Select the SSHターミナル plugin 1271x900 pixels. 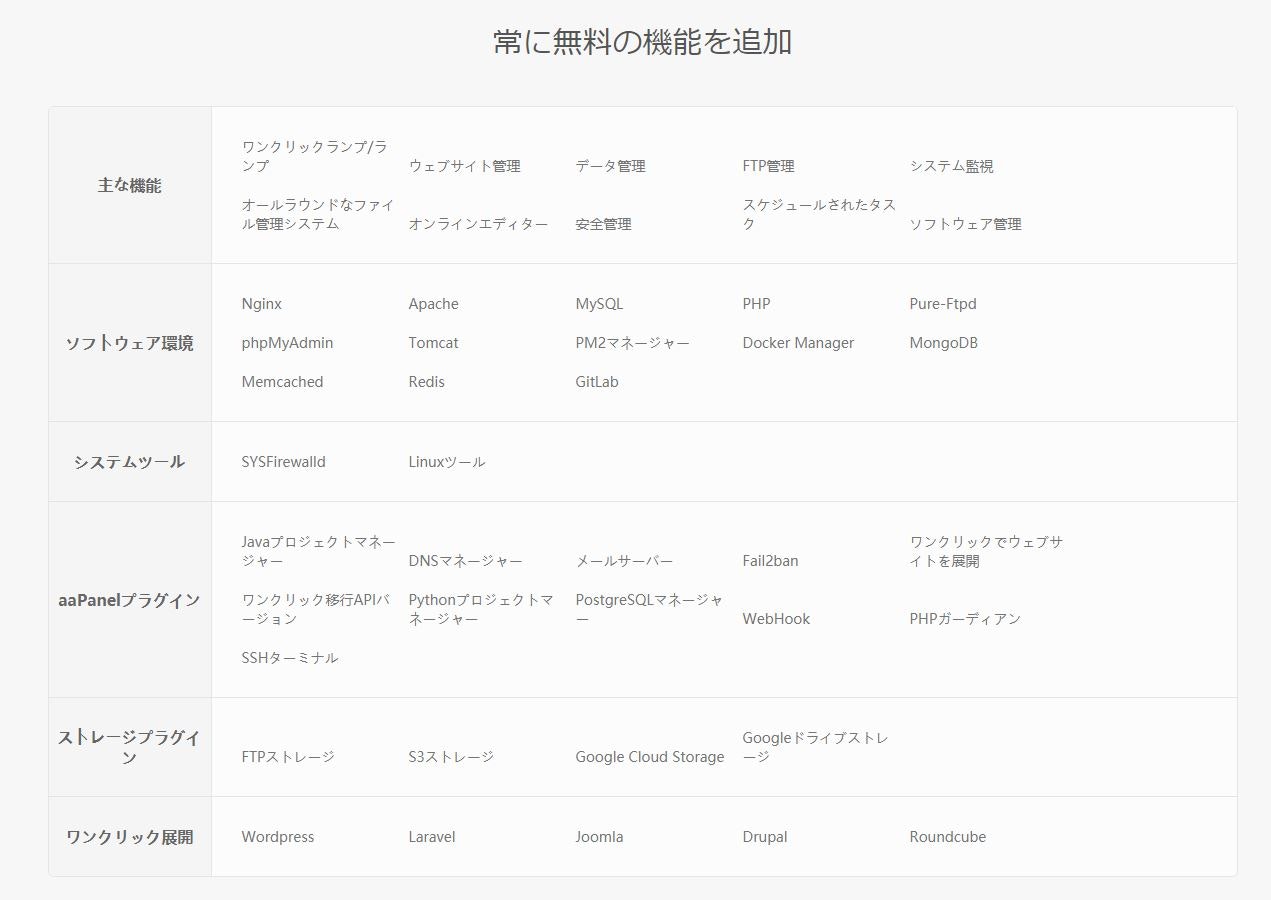point(289,657)
